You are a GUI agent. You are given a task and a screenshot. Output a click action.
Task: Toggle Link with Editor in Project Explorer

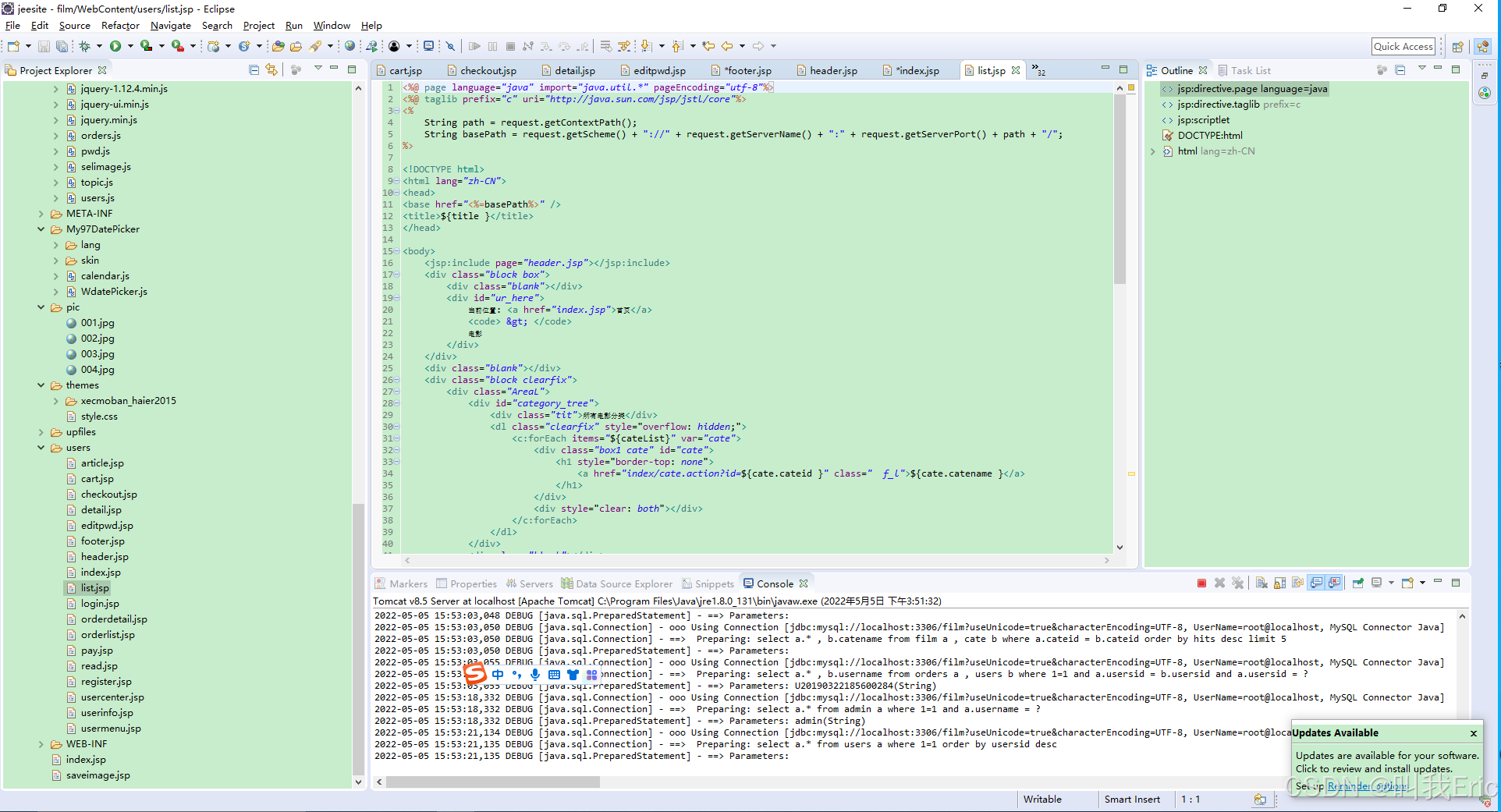click(x=271, y=70)
